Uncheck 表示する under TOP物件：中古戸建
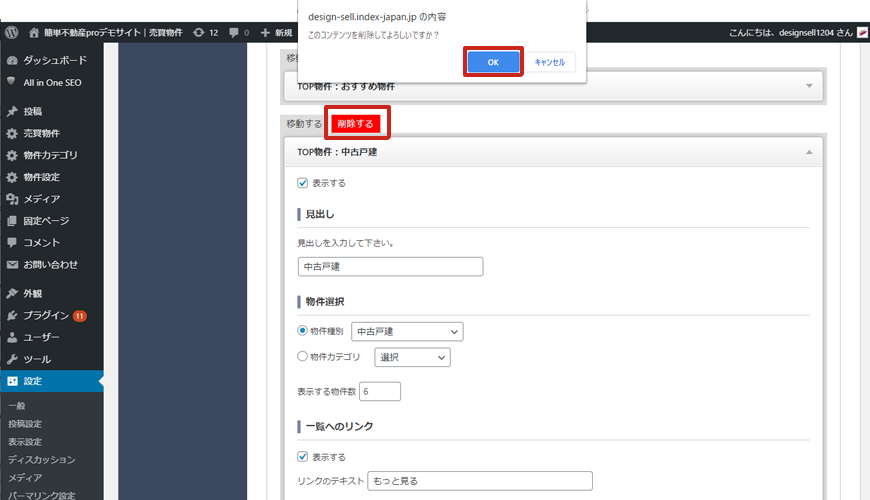The height and width of the screenshot is (500, 870). coord(303,183)
